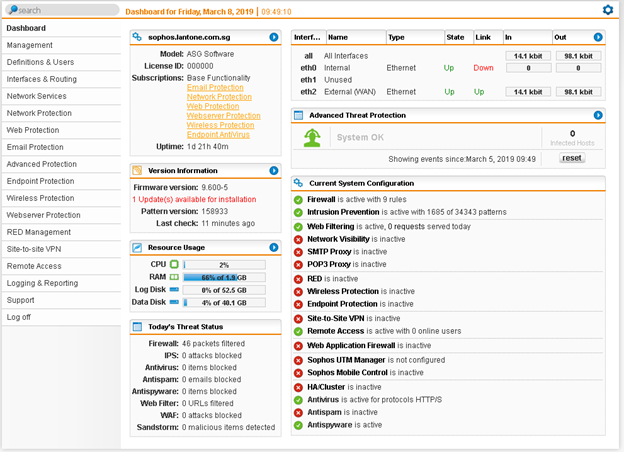The height and width of the screenshot is (452, 624).
Task: Click the Advanced Threat Protection panel icon
Action: (x=298, y=115)
